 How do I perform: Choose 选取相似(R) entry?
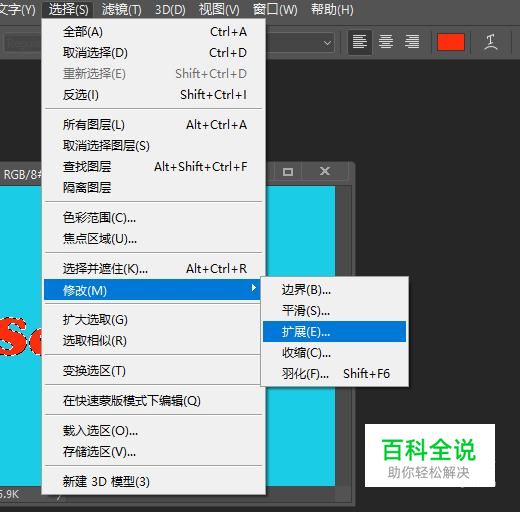[153, 341]
